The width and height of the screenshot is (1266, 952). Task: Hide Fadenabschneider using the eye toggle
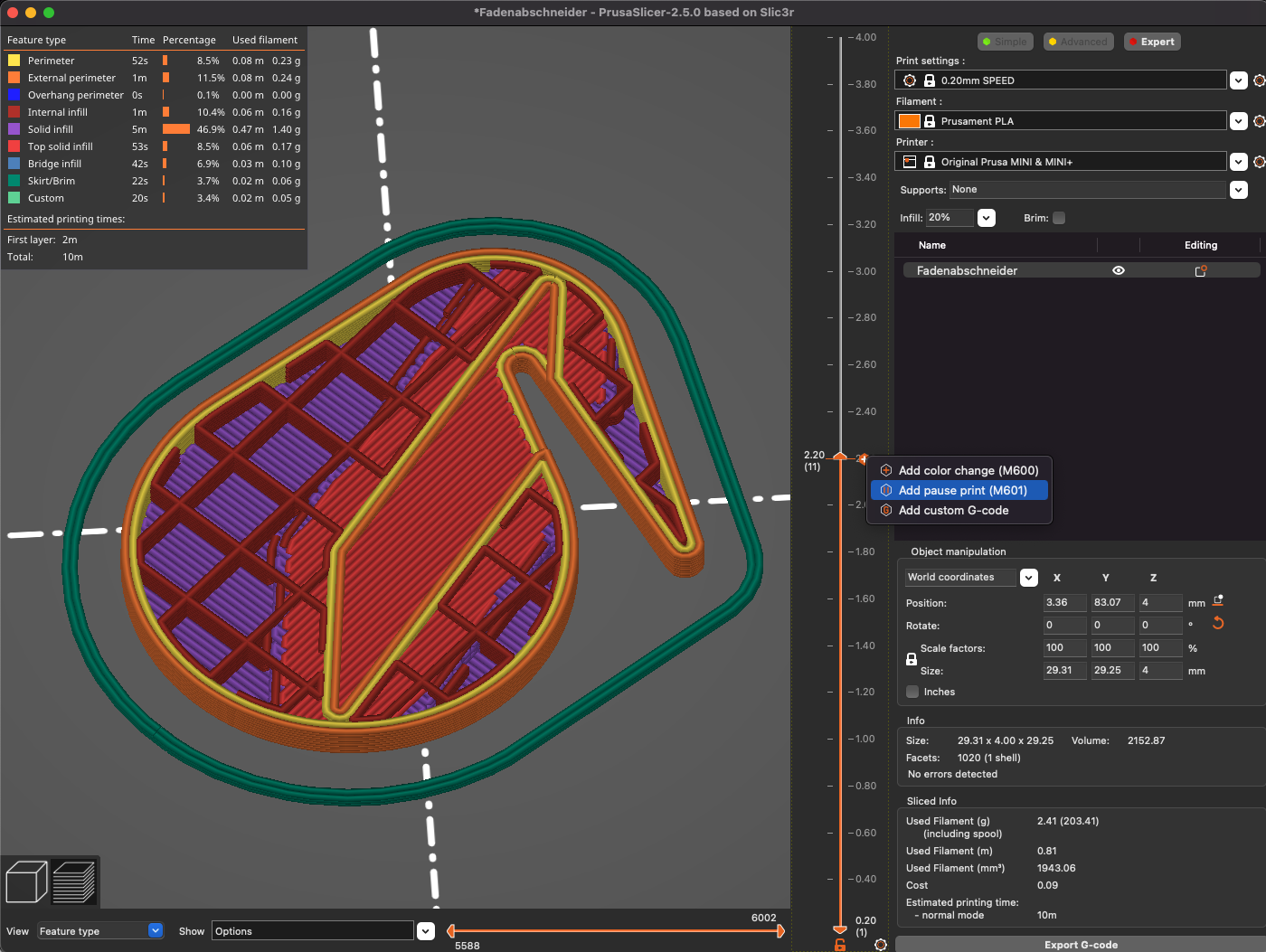1119,269
